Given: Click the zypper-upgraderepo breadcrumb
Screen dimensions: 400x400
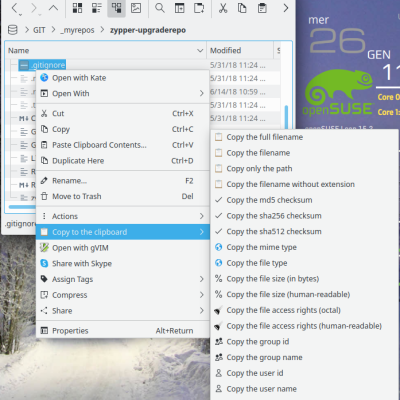Looking at the screenshot, I should pos(148,30).
